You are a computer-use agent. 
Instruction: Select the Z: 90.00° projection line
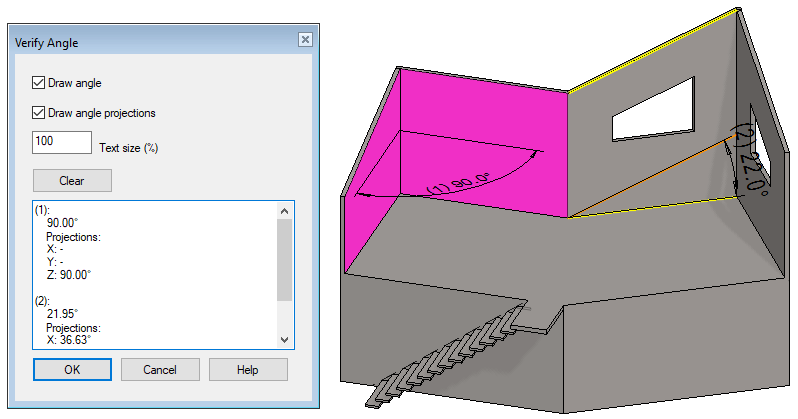point(68,275)
